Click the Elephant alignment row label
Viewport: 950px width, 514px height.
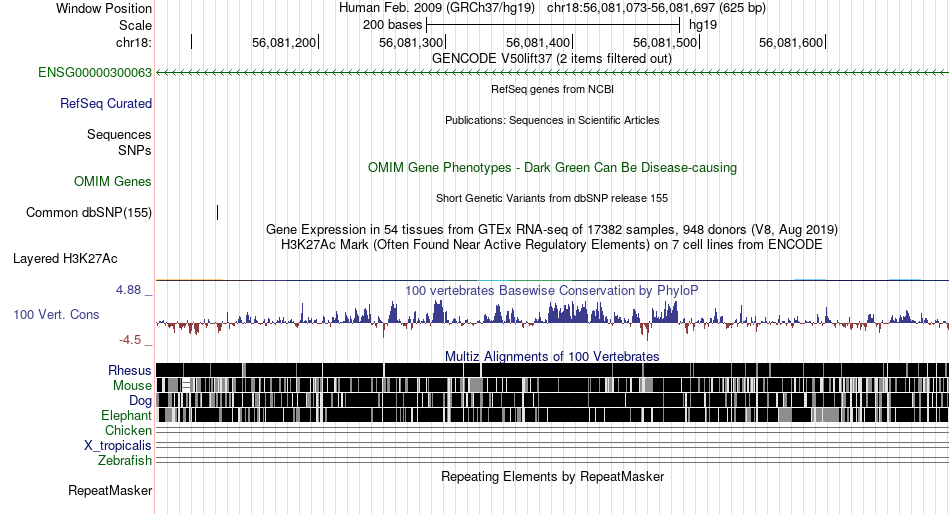pyautogui.click(x=126, y=416)
